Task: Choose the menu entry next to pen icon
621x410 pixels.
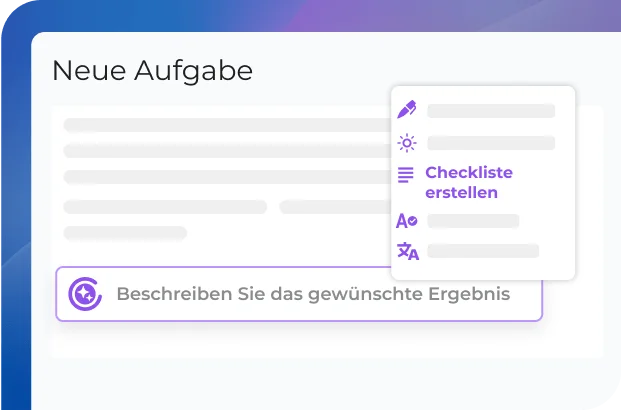Action: pyautogui.click(x=490, y=111)
